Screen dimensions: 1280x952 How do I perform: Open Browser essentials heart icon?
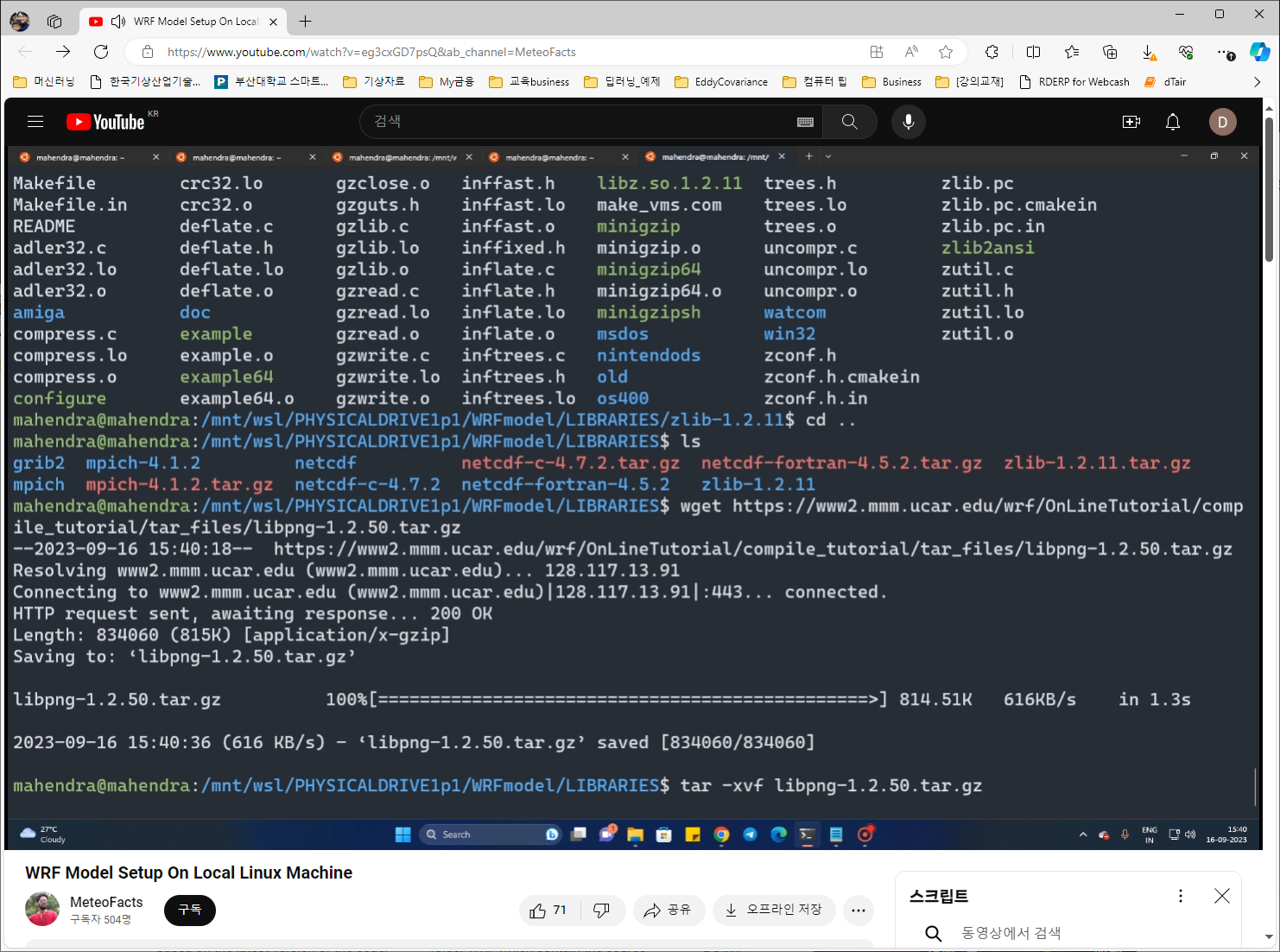(1186, 52)
